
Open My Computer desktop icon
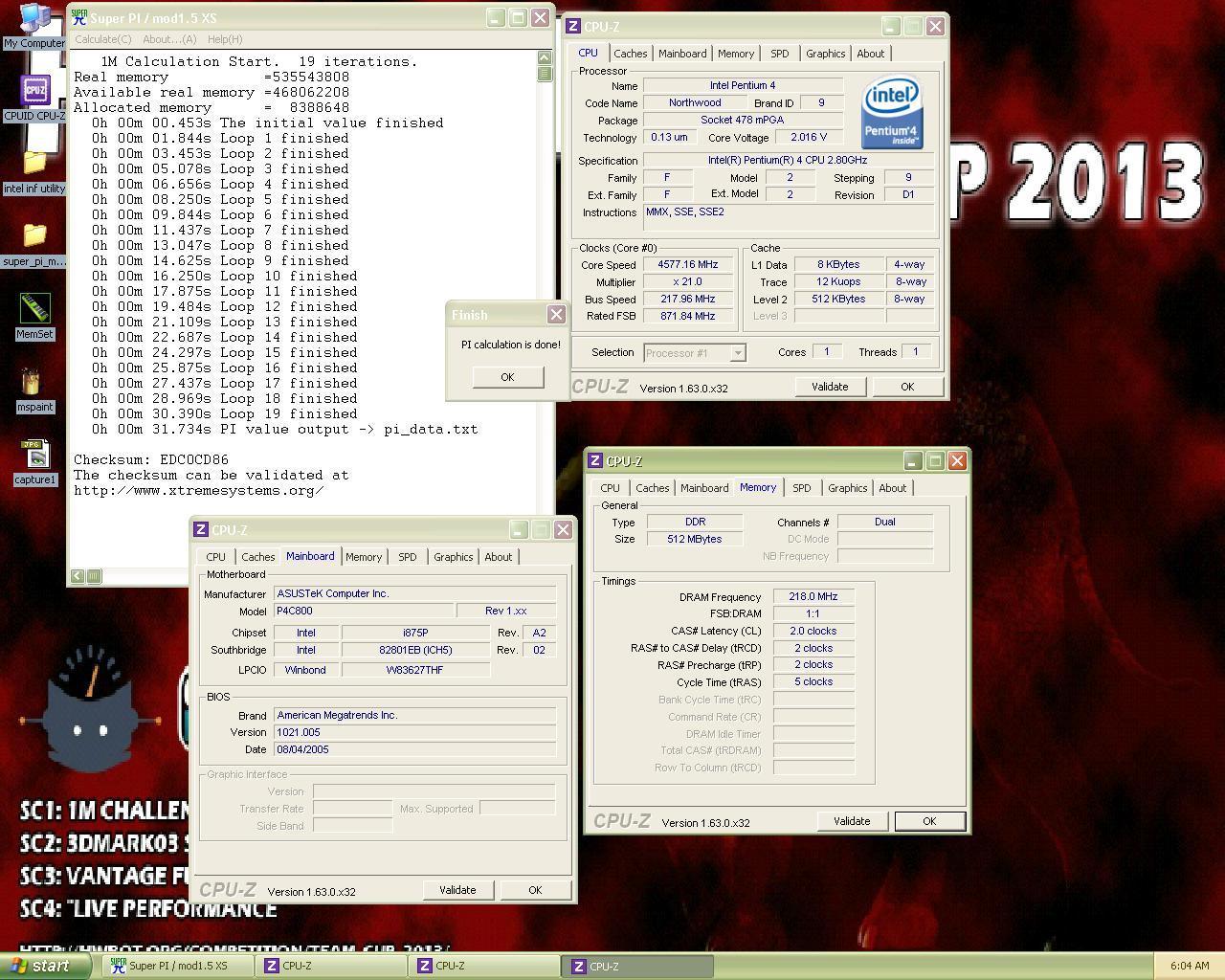[x=34, y=26]
